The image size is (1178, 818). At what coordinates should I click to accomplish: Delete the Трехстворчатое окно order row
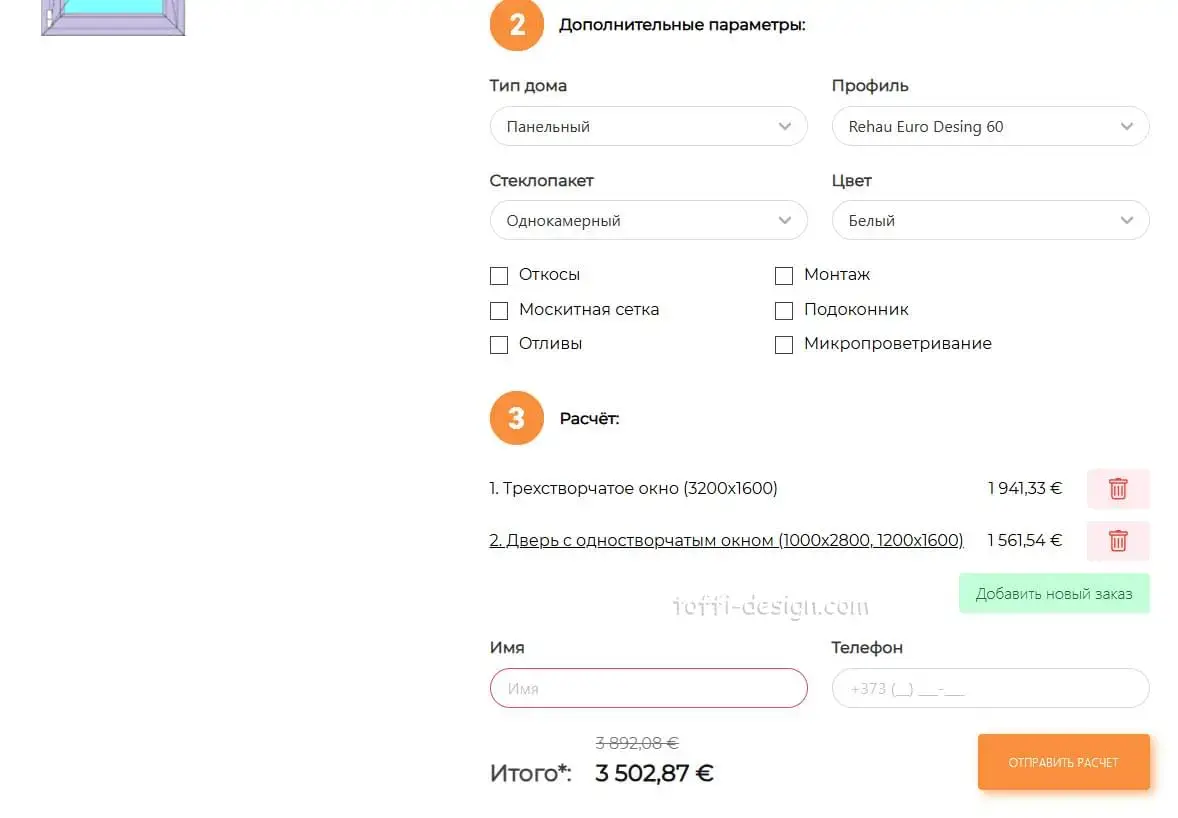[1118, 489]
